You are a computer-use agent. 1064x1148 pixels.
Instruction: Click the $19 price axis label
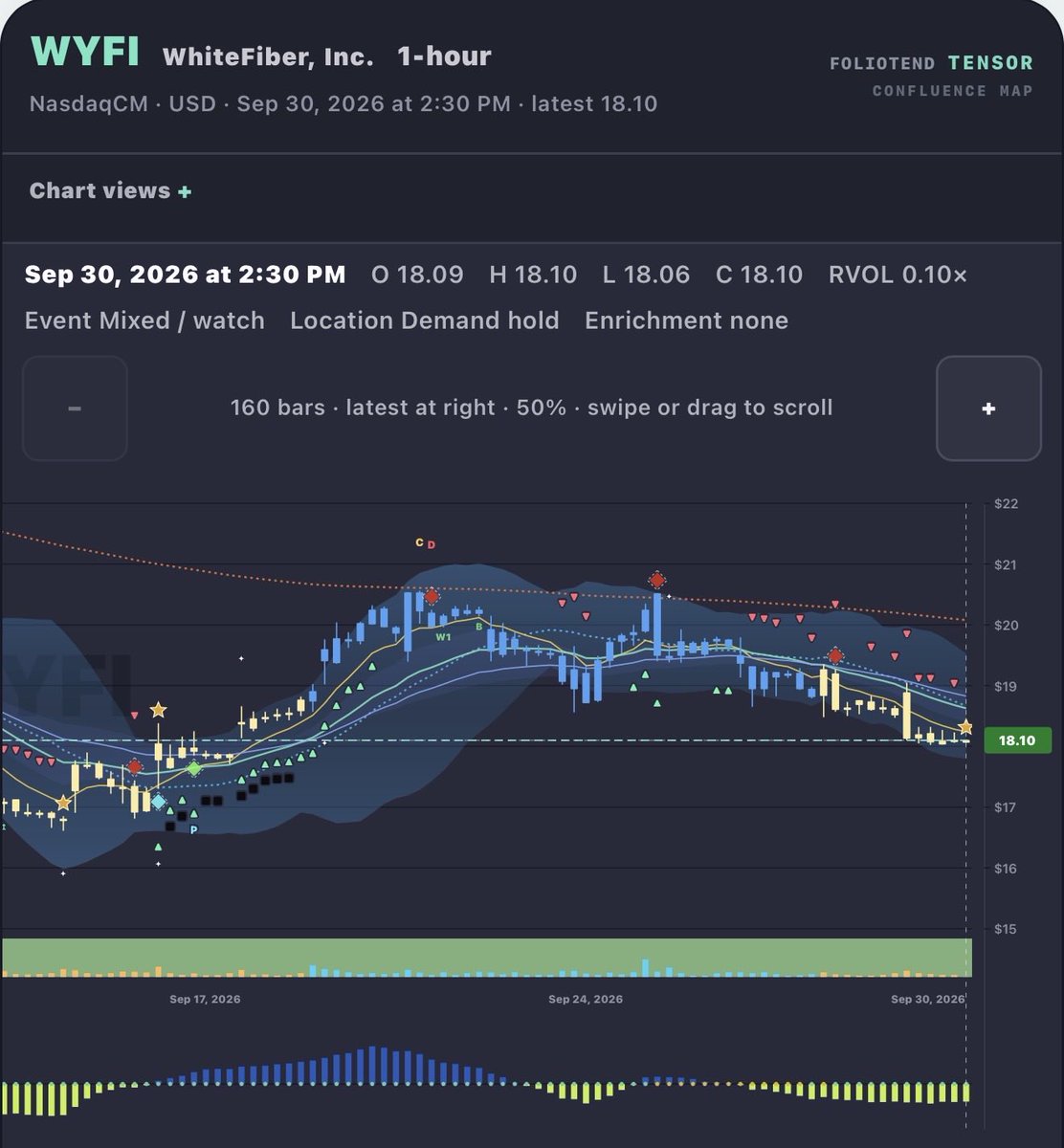[x=1005, y=687]
